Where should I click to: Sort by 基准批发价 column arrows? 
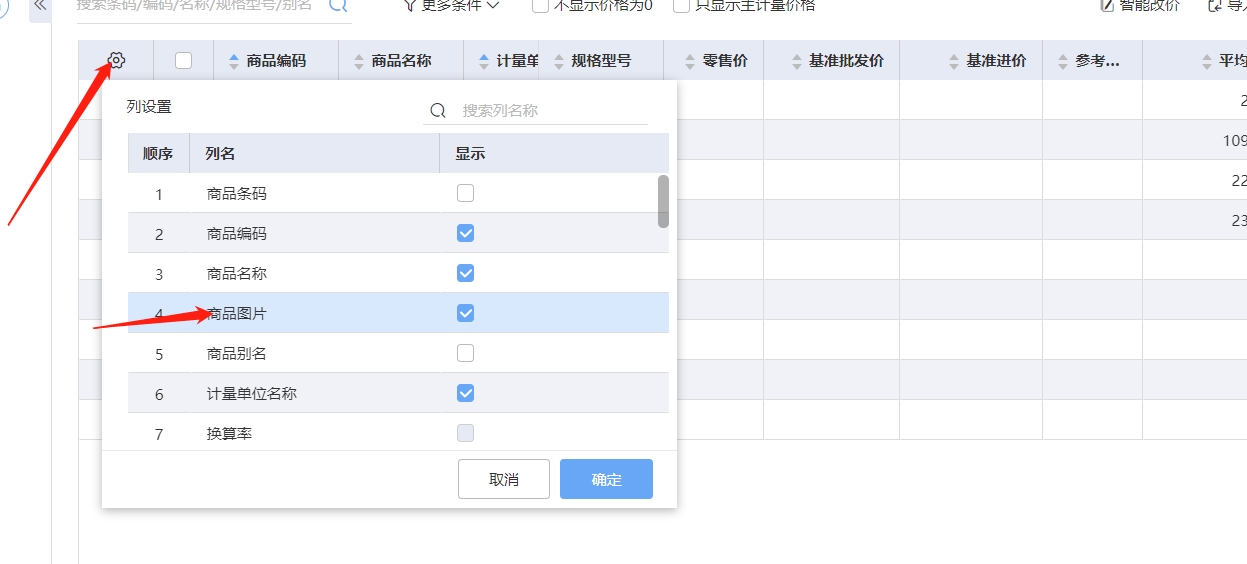click(x=797, y=61)
